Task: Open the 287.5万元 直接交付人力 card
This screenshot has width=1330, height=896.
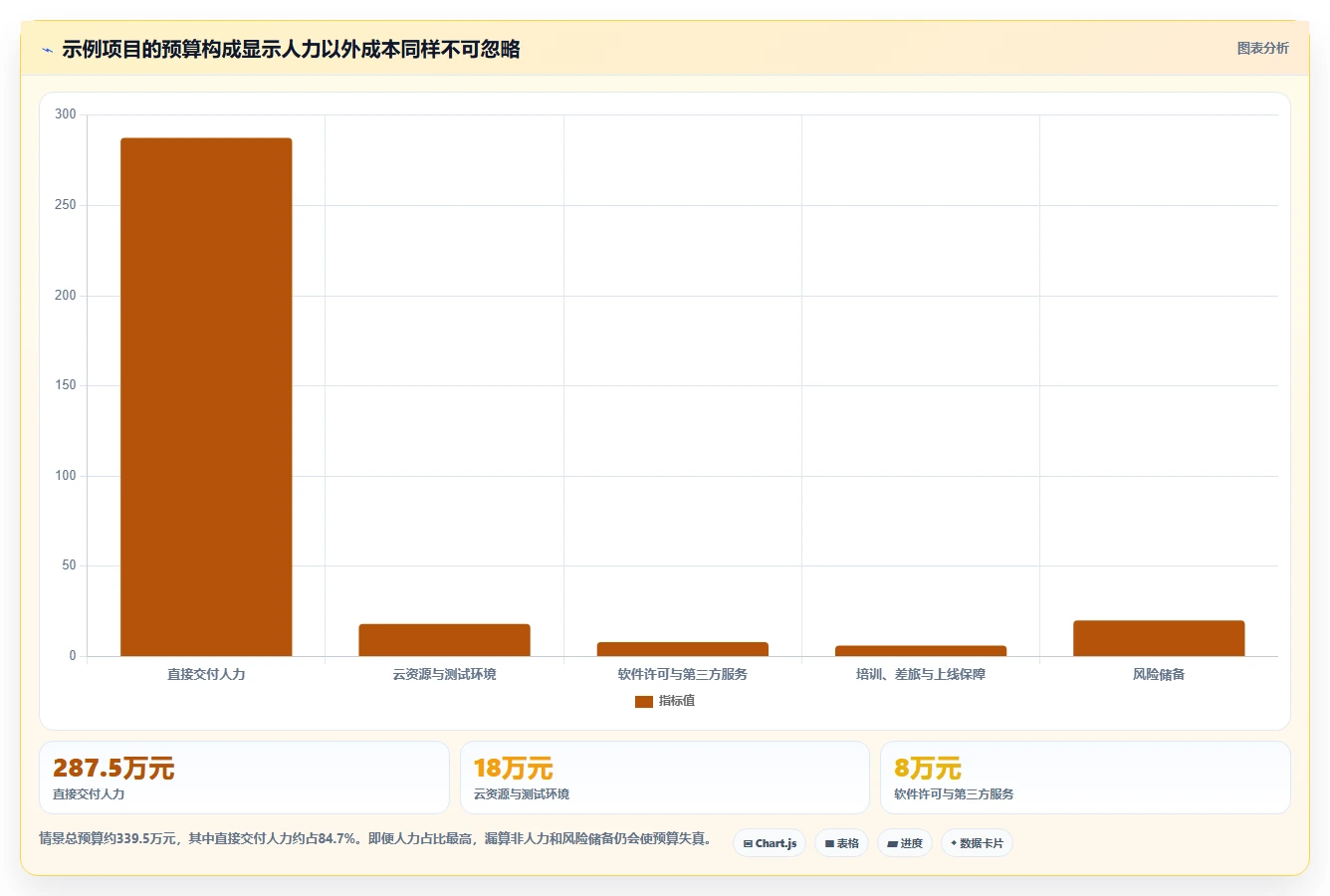Action: pos(244,778)
